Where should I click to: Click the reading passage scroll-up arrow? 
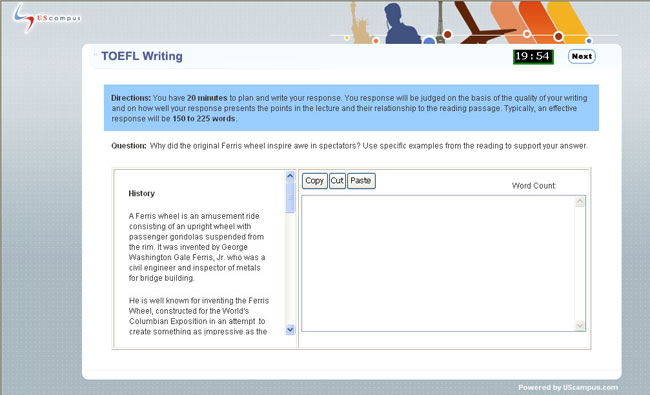[290, 176]
